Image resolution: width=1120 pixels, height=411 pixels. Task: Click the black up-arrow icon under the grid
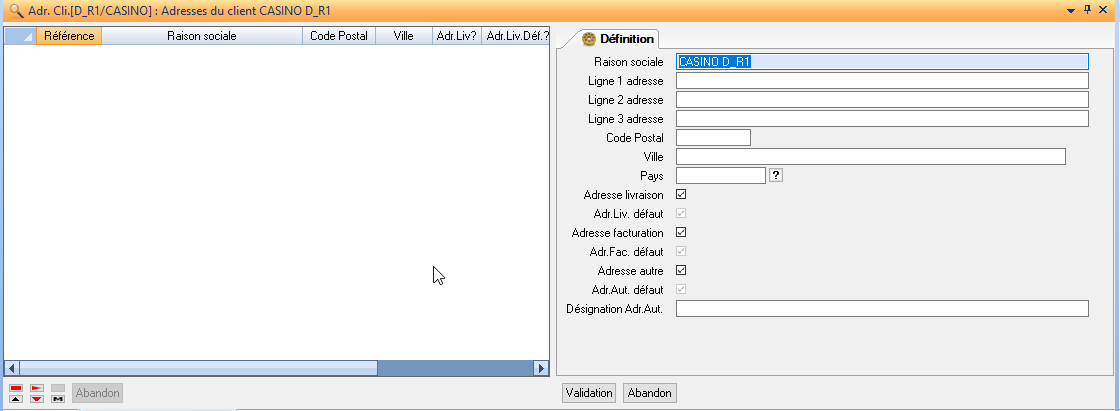point(16,398)
